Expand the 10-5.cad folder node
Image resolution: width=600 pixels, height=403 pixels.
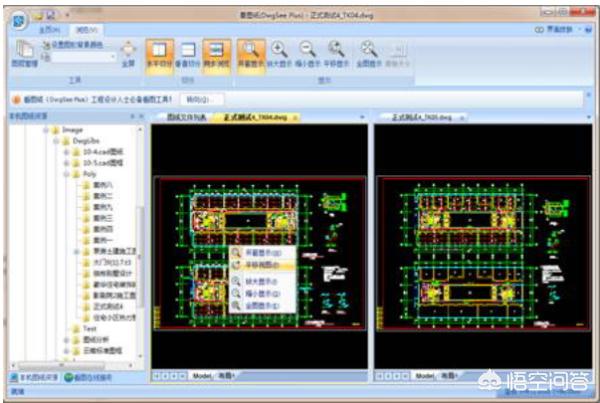(x=66, y=163)
